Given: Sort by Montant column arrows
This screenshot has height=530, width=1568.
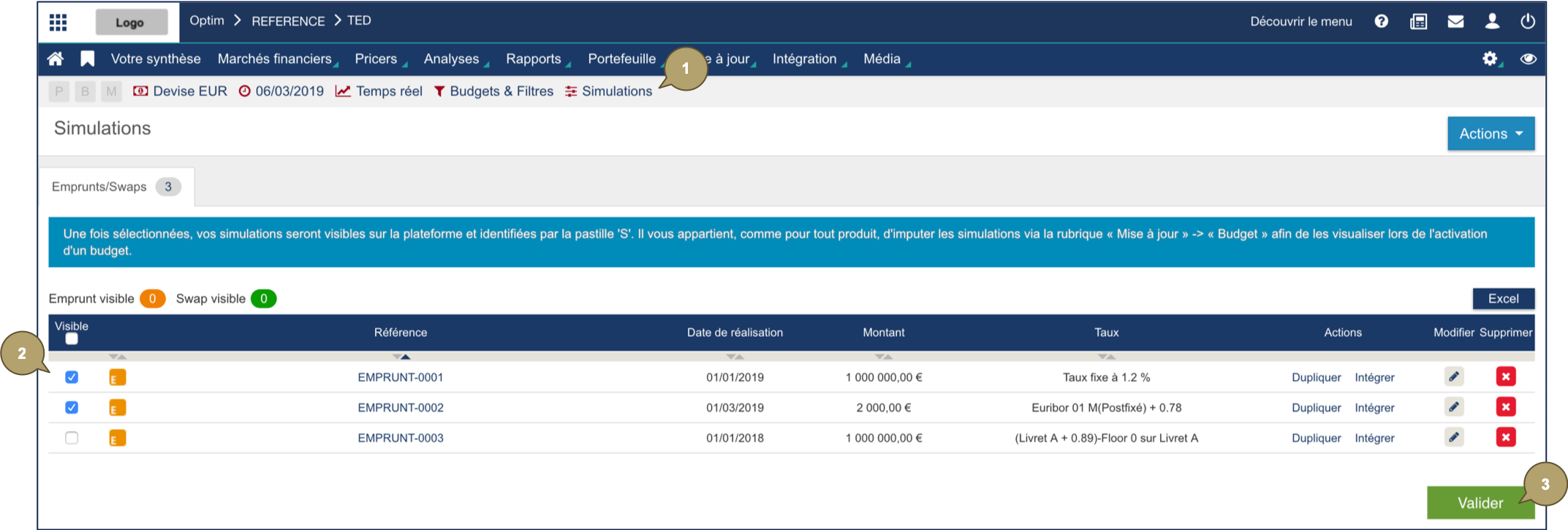Looking at the screenshot, I should [x=884, y=357].
